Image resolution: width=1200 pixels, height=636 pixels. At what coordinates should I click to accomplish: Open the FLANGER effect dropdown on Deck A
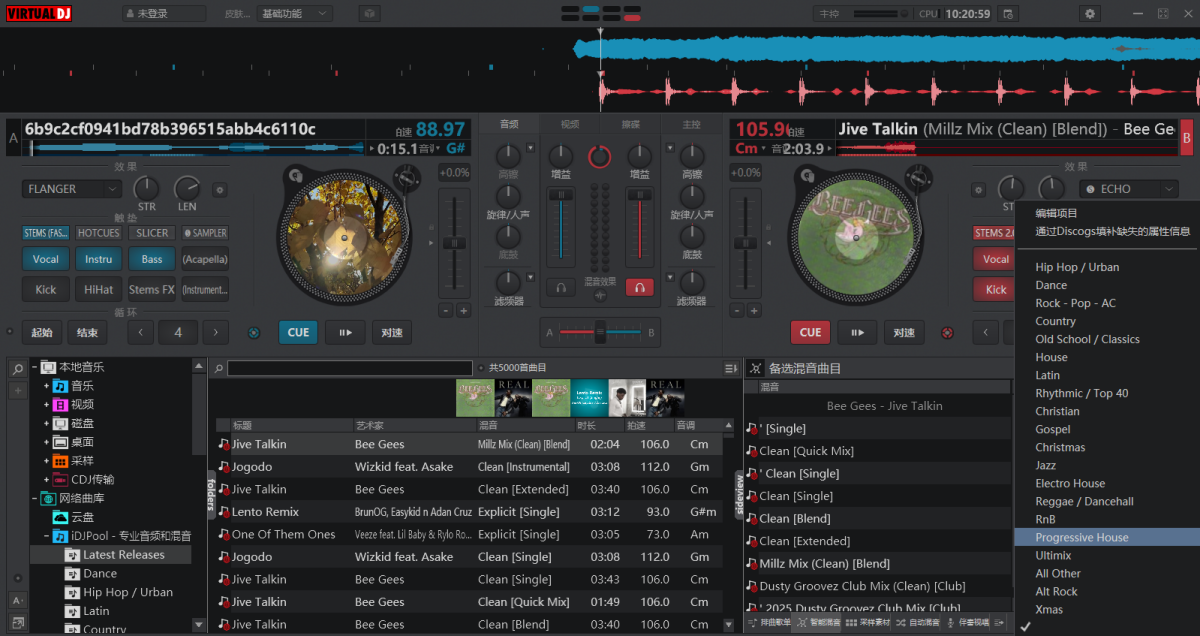click(71, 188)
